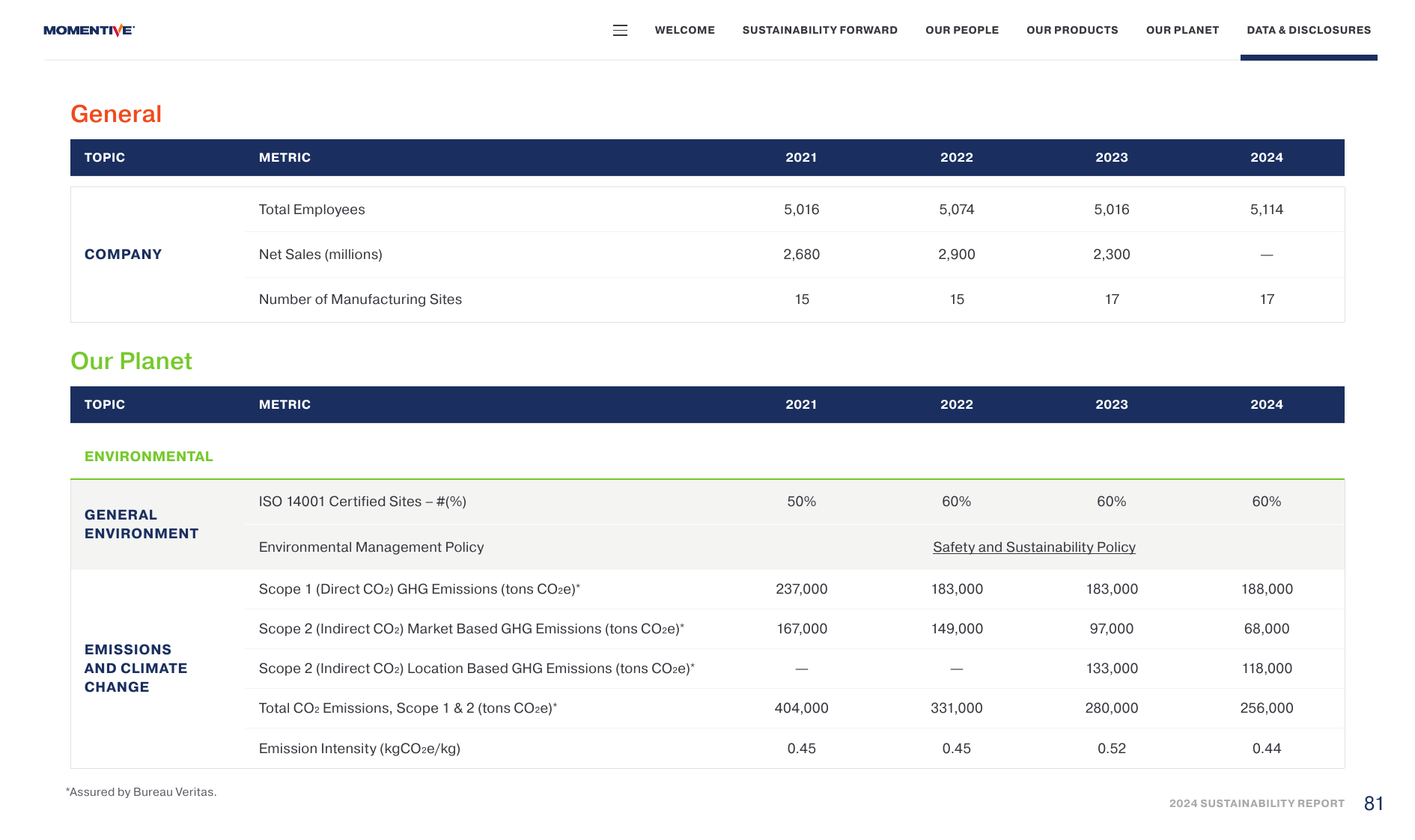
Task: Go to the Welcome section
Action: coord(684,31)
